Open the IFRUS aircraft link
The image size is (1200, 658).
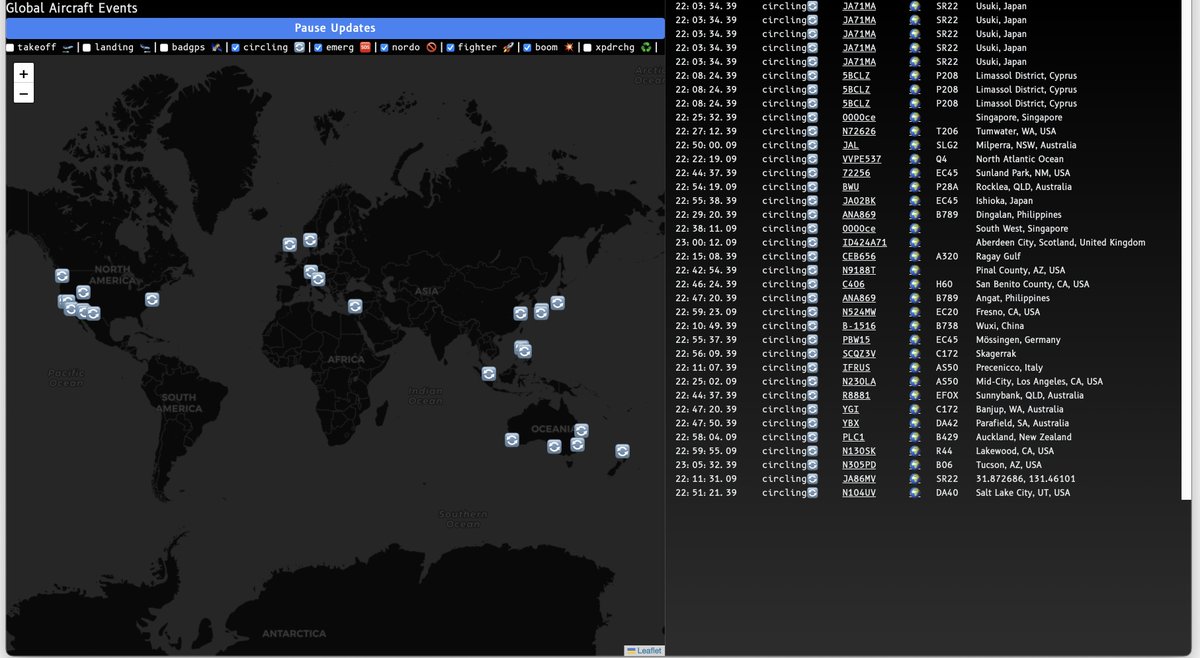click(x=856, y=368)
